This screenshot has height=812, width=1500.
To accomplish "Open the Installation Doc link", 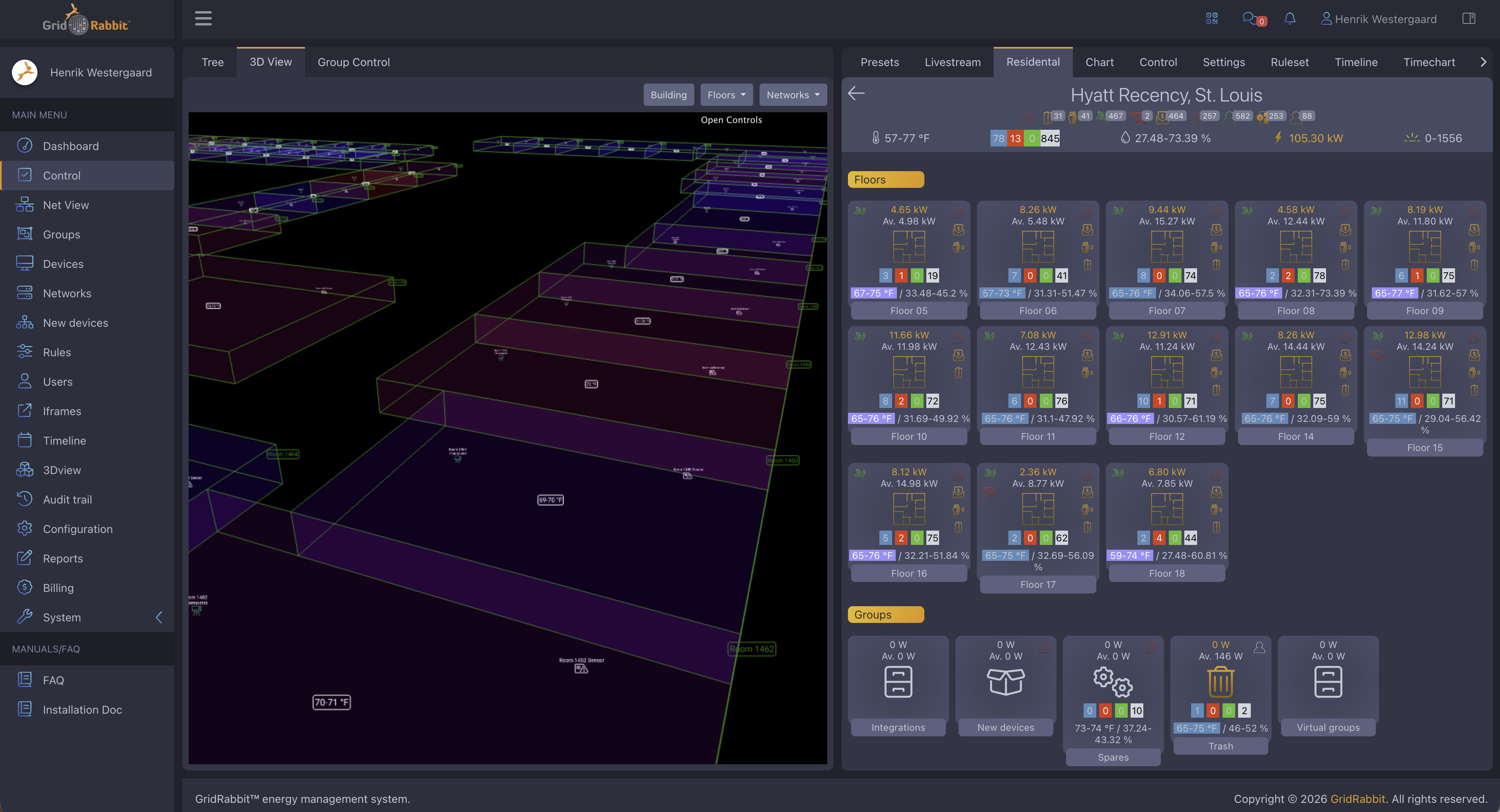I will coord(87,709).
